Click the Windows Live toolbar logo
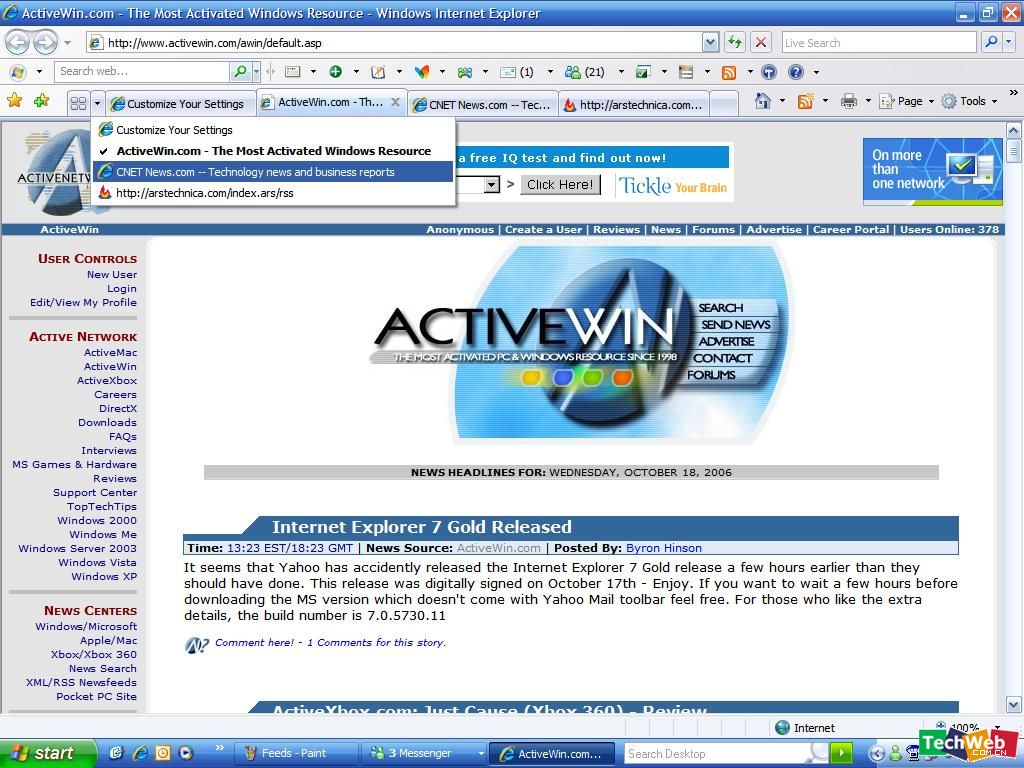 pyautogui.click(x=18, y=72)
